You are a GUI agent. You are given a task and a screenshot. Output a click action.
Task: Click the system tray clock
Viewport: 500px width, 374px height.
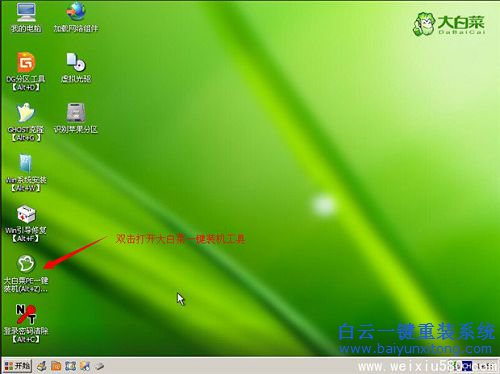click(485, 367)
